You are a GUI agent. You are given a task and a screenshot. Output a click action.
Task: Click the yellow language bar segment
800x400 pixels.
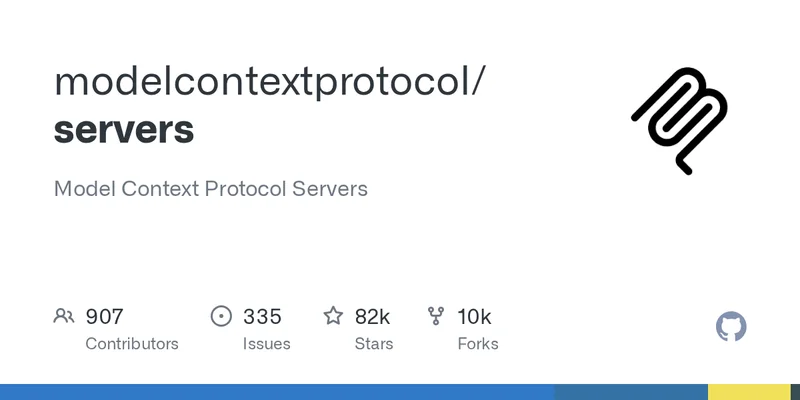point(754,392)
